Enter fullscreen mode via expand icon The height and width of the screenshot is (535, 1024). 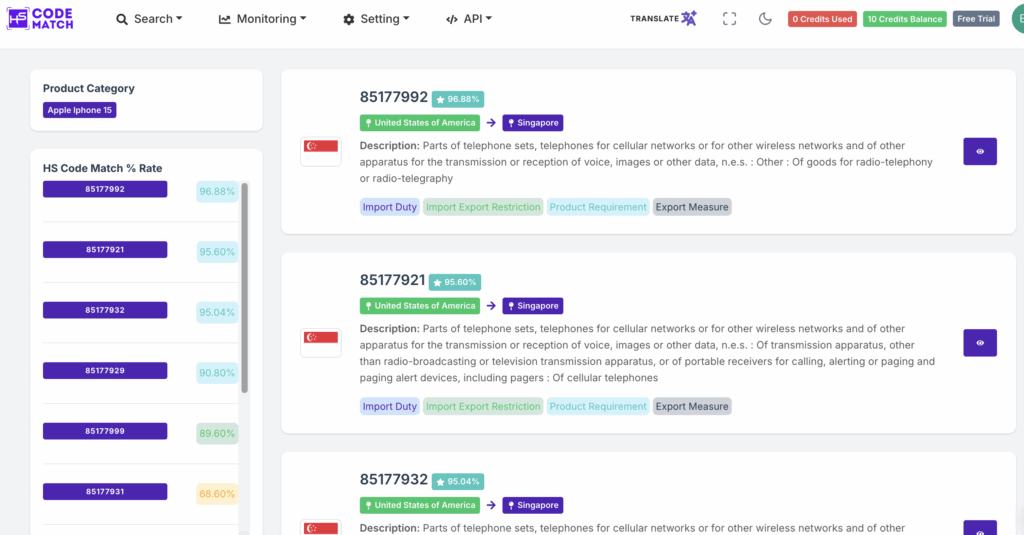[x=729, y=19]
